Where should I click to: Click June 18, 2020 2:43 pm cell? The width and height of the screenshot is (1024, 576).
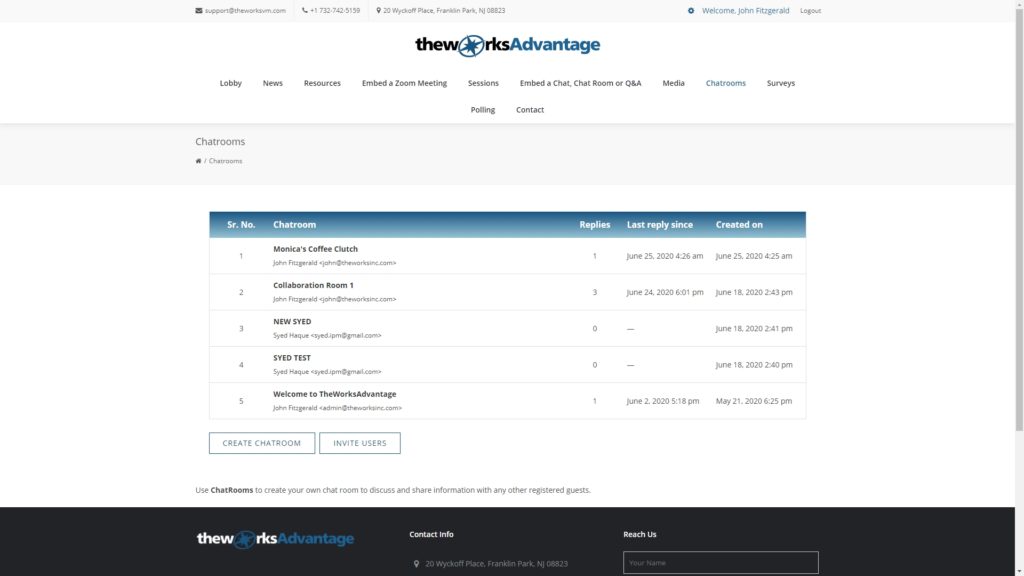pyautogui.click(x=754, y=293)
